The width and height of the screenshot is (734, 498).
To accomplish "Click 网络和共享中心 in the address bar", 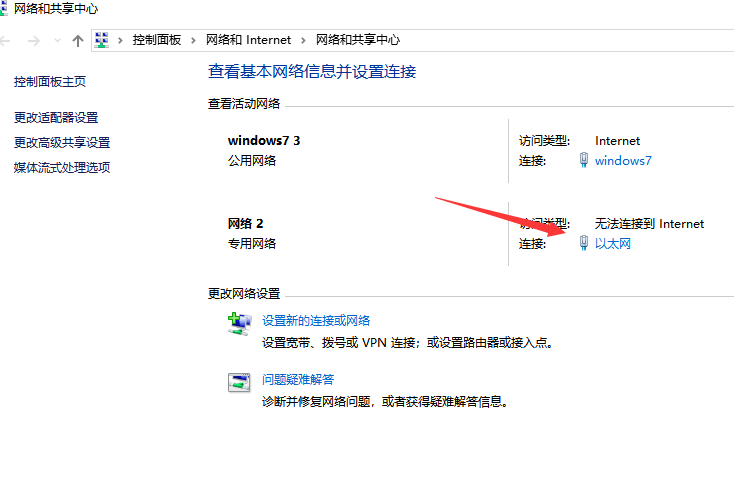I will [x=358, y=40].
